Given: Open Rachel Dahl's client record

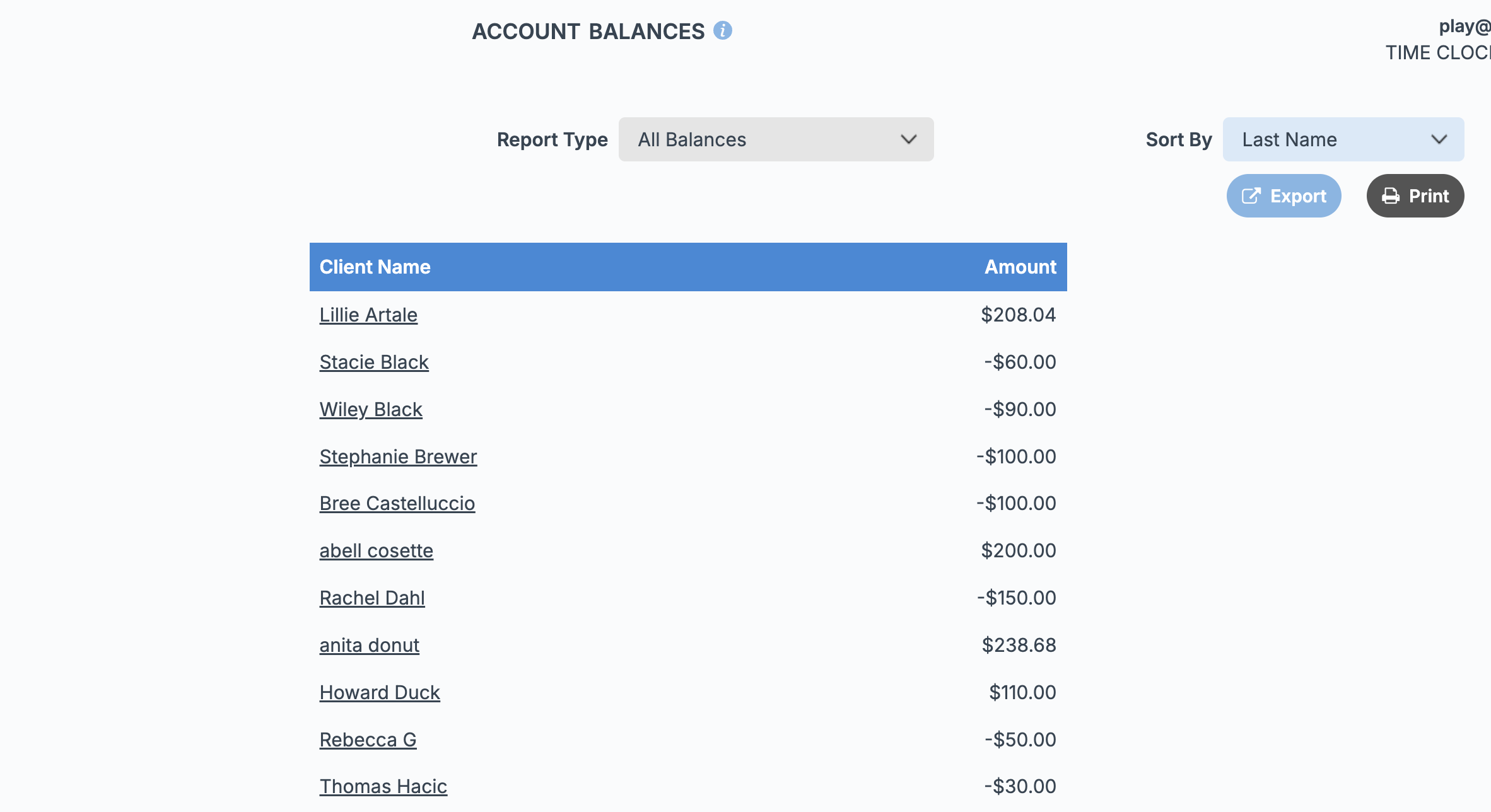Looking at the screenshot, I should coord(372,598).
